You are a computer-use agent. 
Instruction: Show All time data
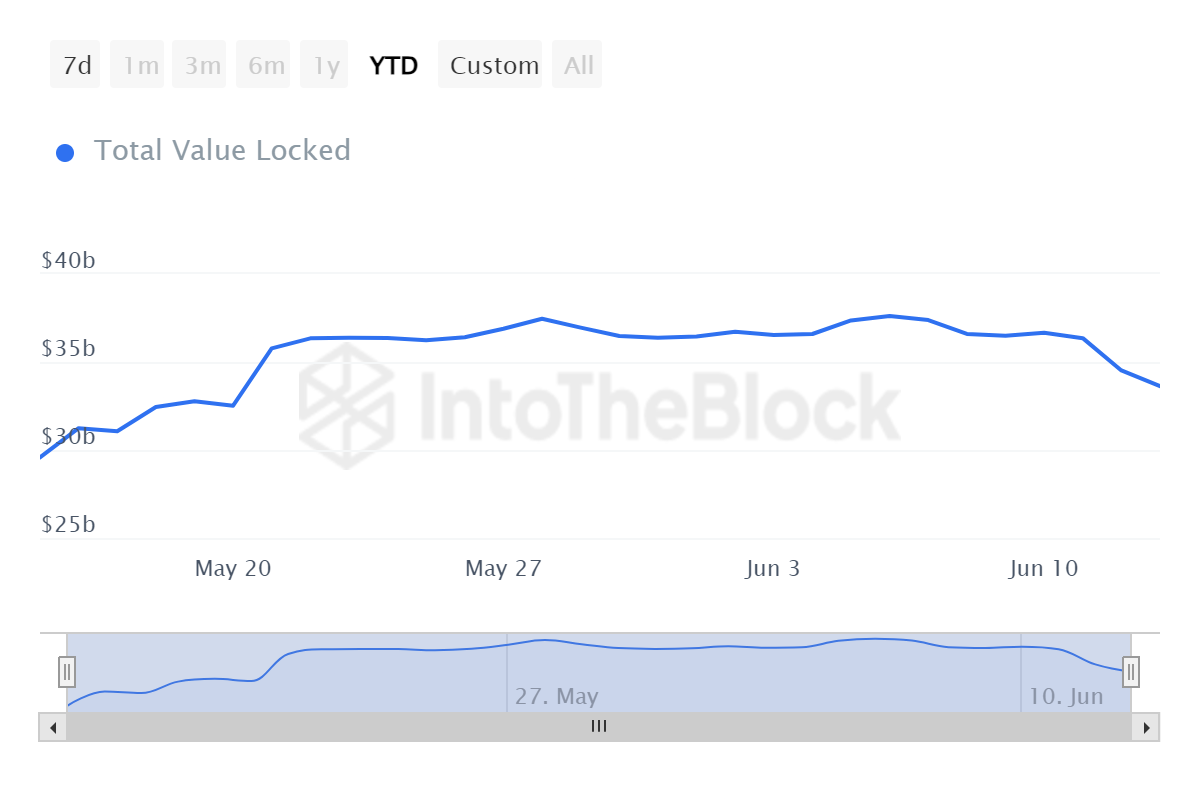coord(578,66)
